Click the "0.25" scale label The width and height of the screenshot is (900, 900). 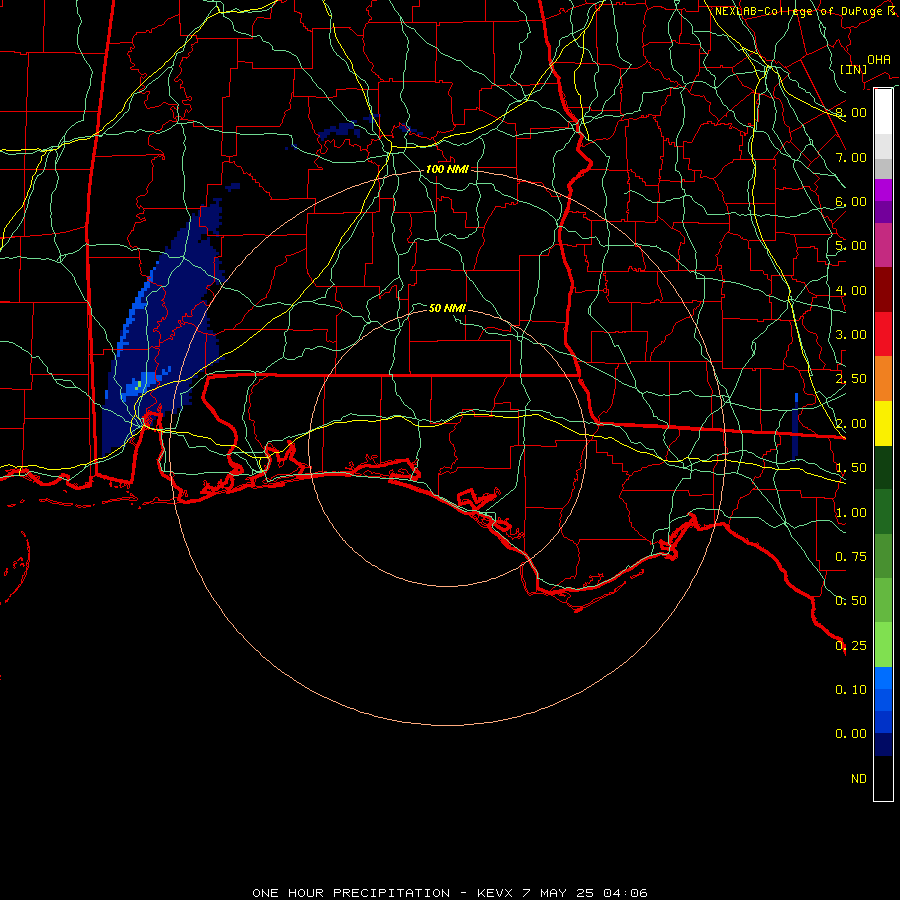pos(851,646)
